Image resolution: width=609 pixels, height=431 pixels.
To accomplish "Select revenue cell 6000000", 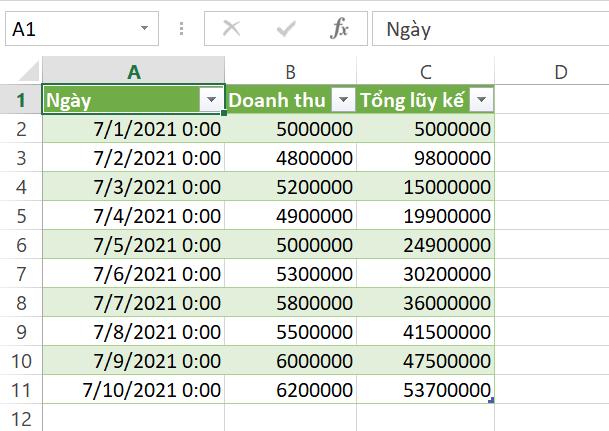I will [291, 361].
